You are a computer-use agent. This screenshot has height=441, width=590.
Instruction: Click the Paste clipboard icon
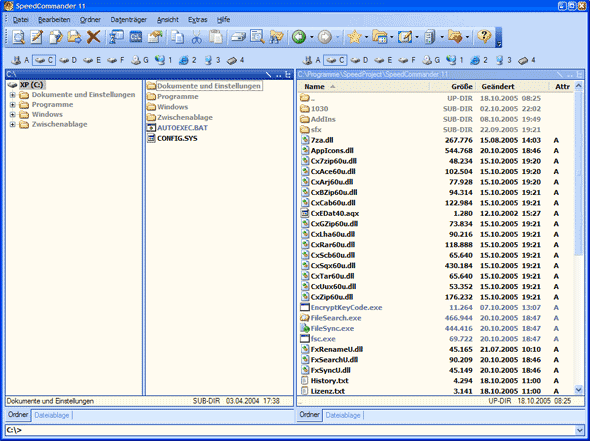216,37
